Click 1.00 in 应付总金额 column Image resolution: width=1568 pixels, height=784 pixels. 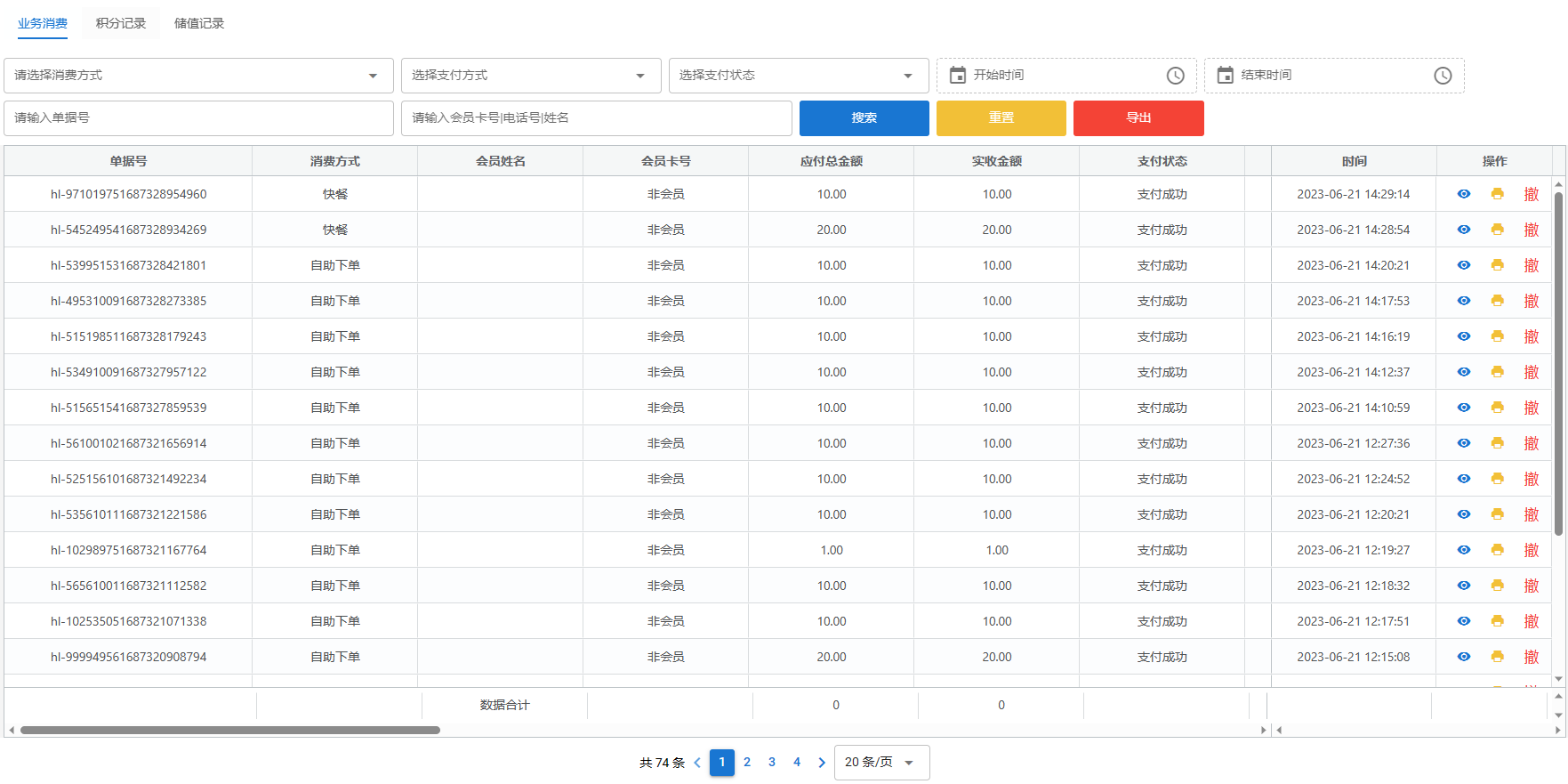pyautogui.click(x=832, y=550)
